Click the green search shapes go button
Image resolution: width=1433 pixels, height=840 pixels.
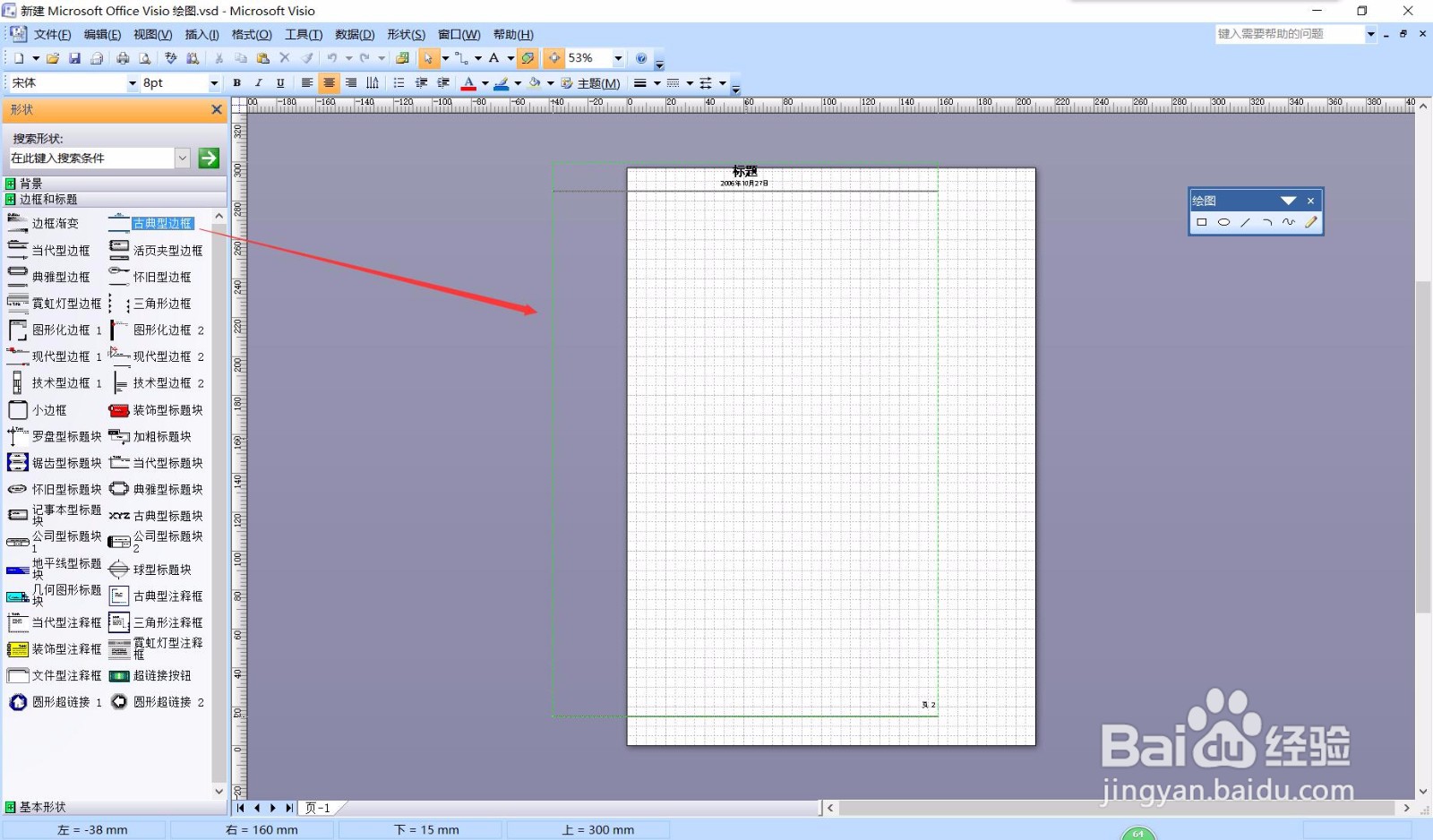[209, 158]
